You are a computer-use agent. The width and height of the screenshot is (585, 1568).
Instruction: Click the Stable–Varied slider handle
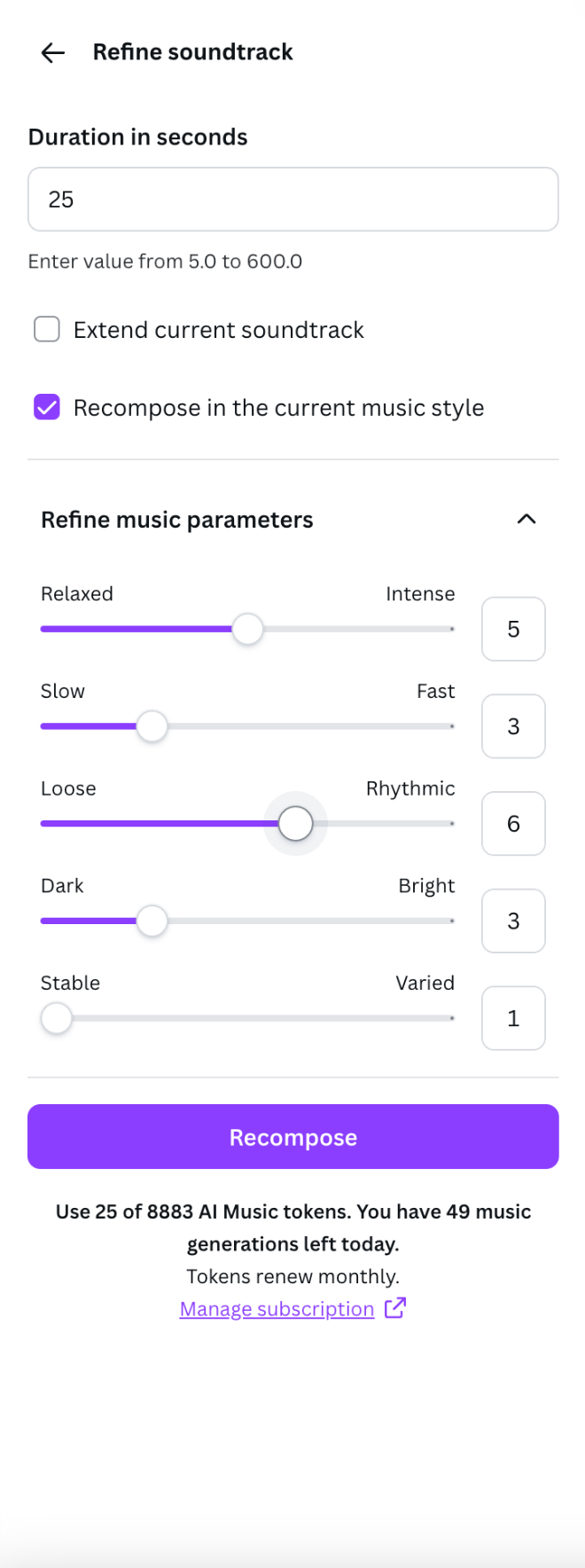point(57,1019)
